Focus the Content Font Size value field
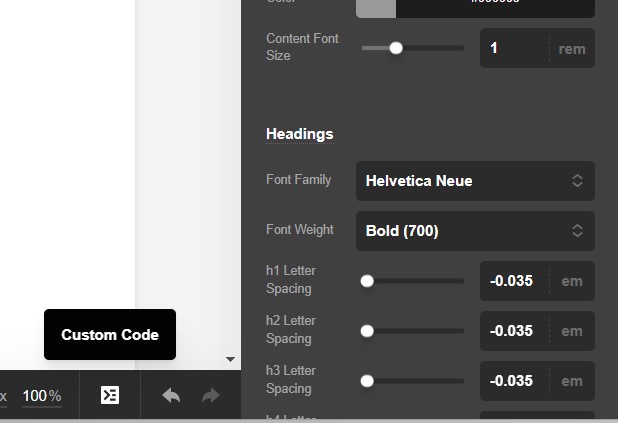This screenshot has height=423, width=618. pos(514,48)
